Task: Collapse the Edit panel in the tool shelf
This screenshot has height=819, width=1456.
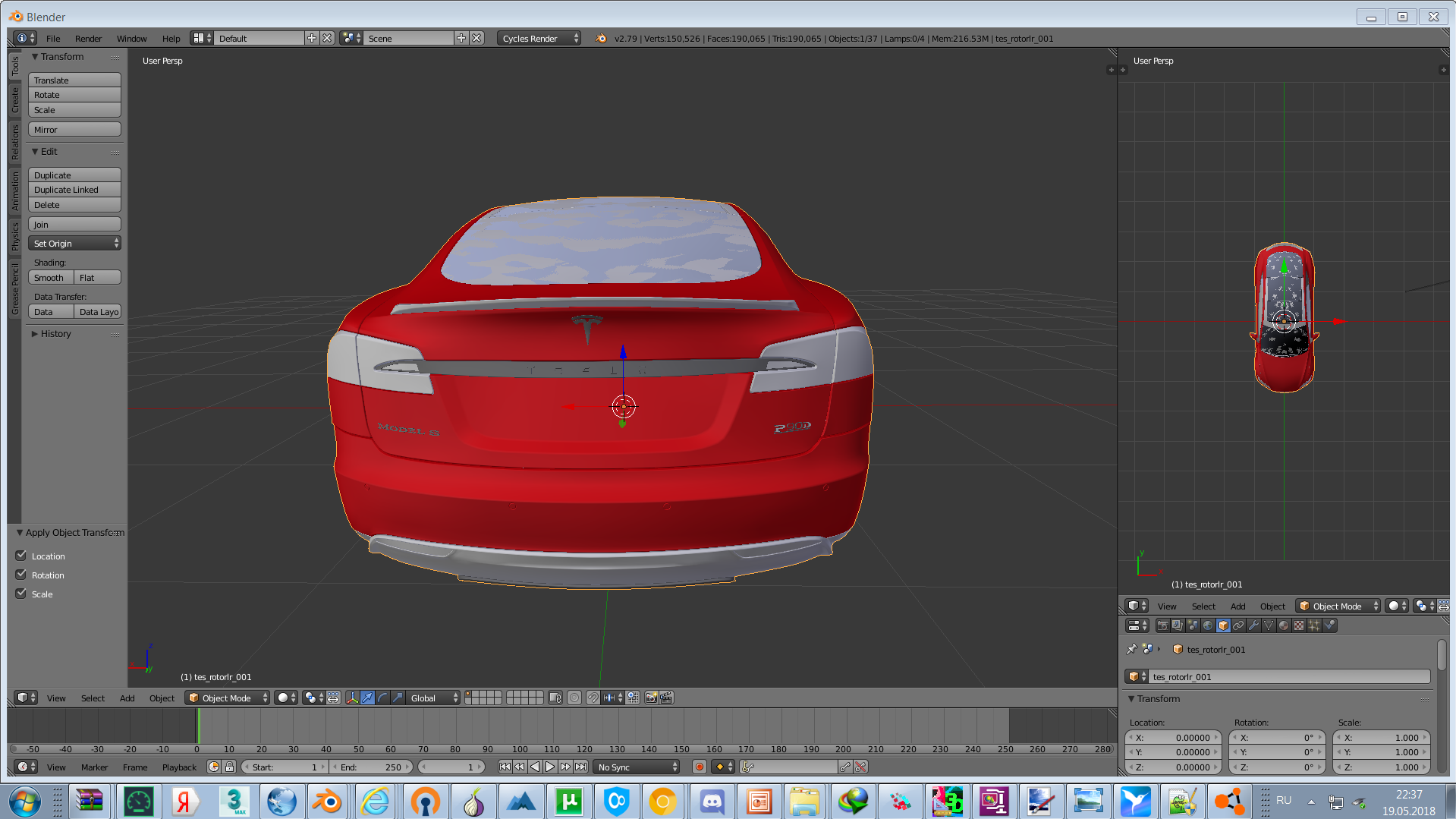Action: pos(34,152)
